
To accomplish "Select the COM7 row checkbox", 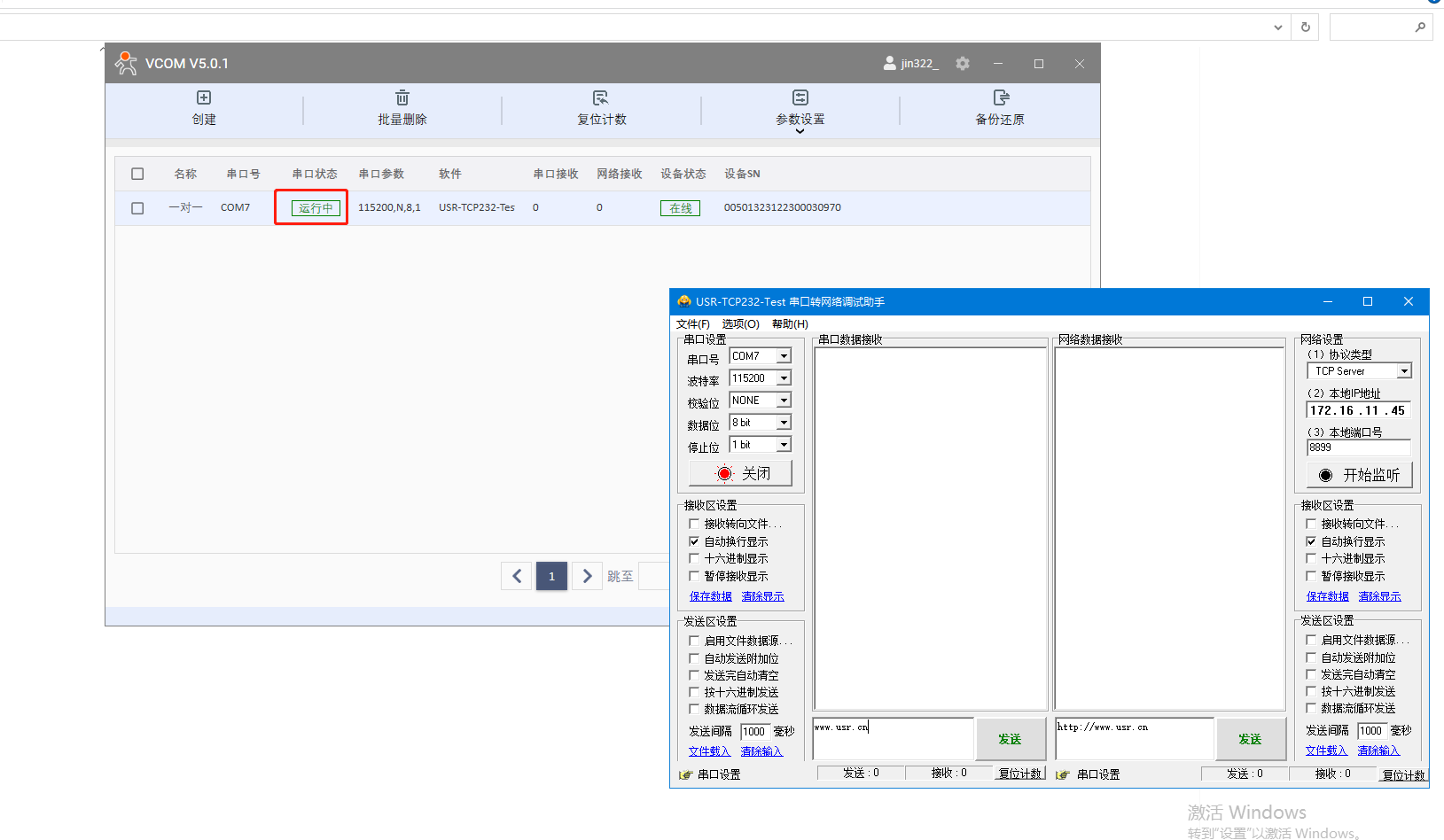I will 137,208.
